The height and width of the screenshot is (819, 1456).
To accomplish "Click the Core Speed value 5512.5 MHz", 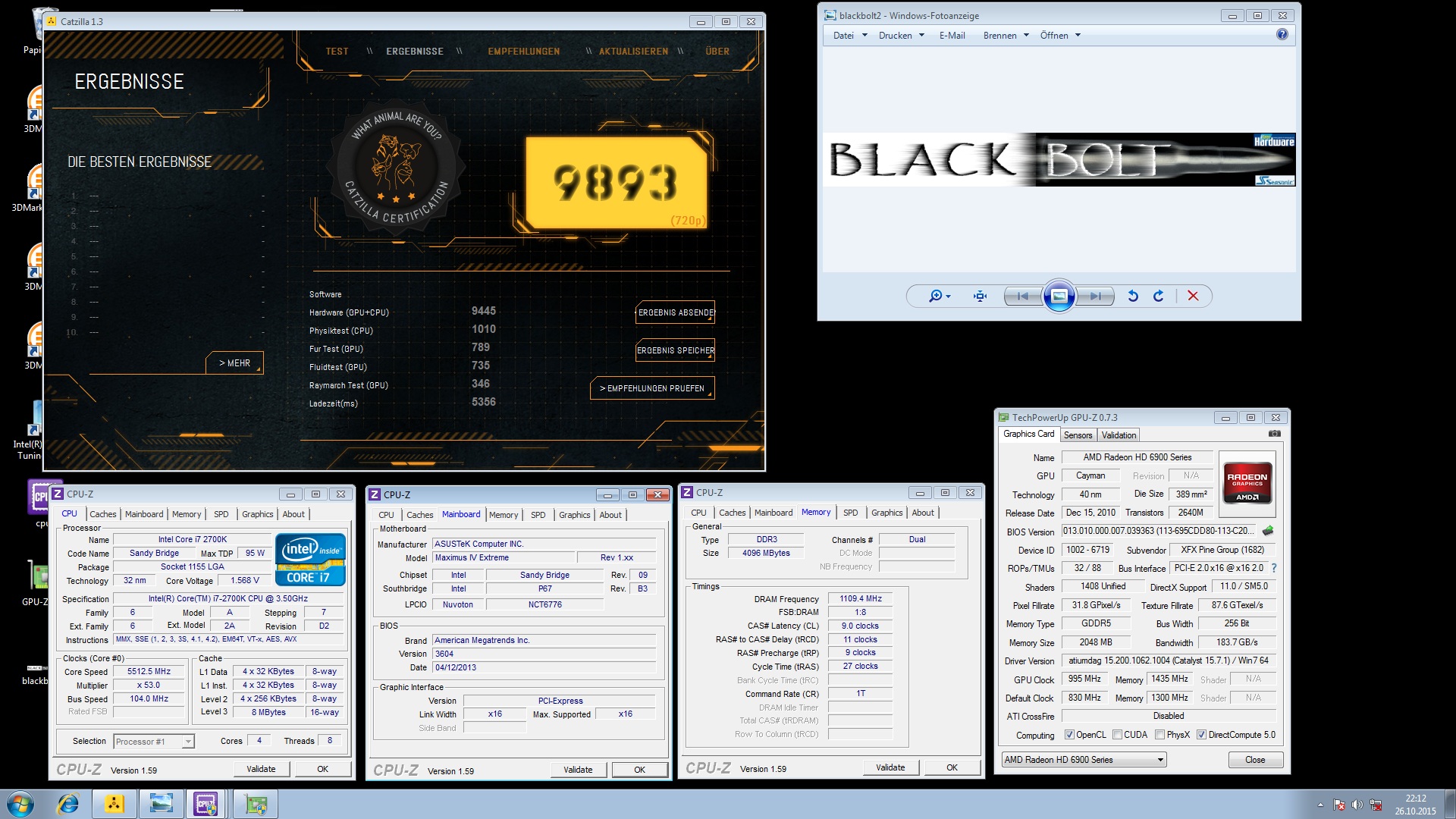I will 149,672.
